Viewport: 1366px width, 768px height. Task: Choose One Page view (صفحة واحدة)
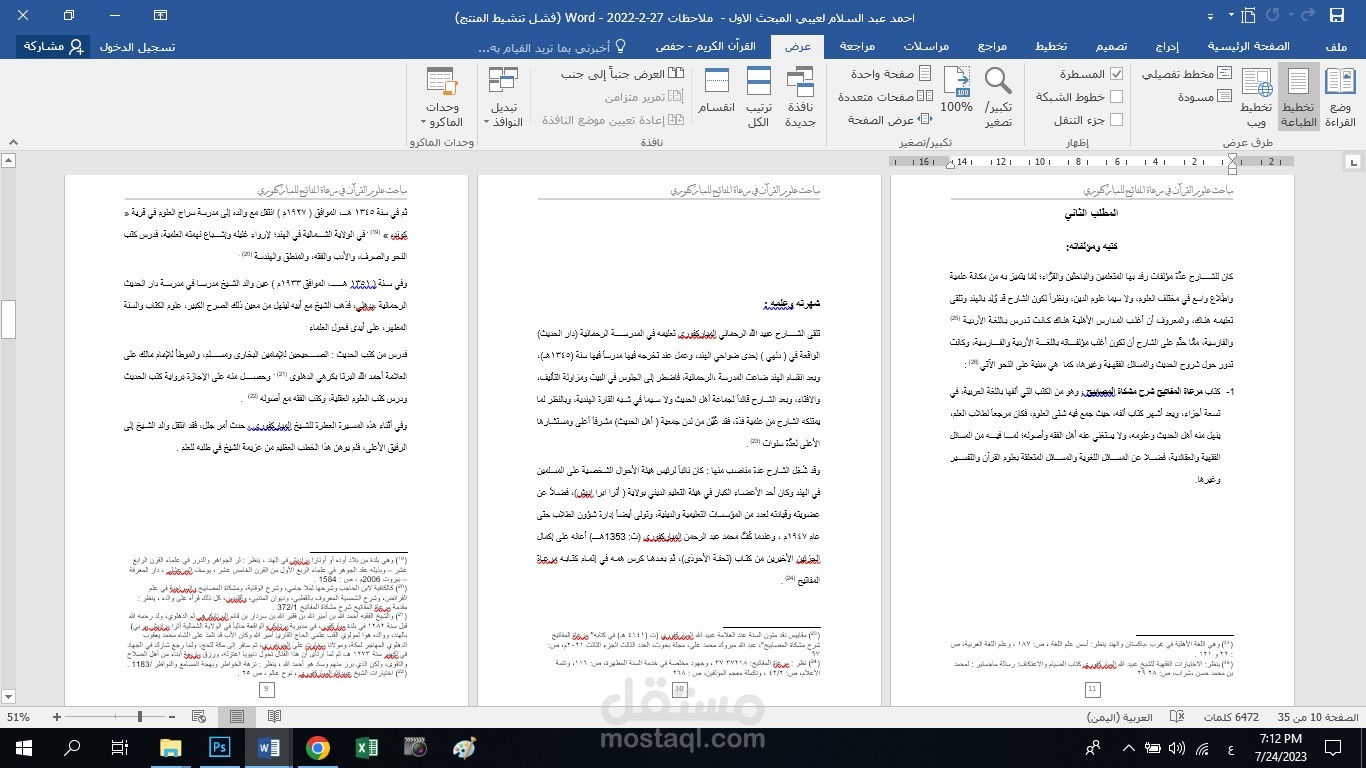[x=891, y=74]
